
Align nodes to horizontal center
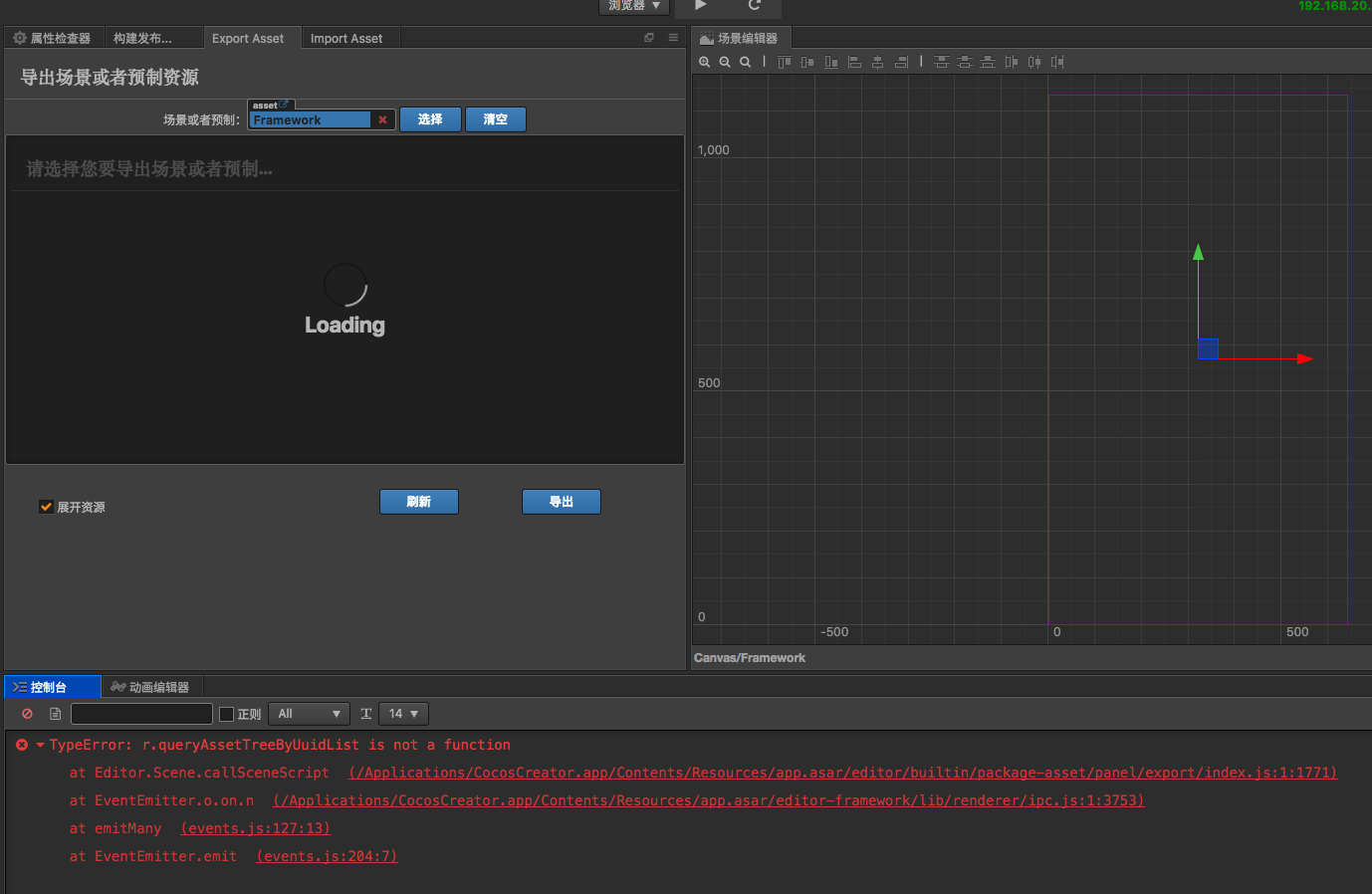[877, 62]
